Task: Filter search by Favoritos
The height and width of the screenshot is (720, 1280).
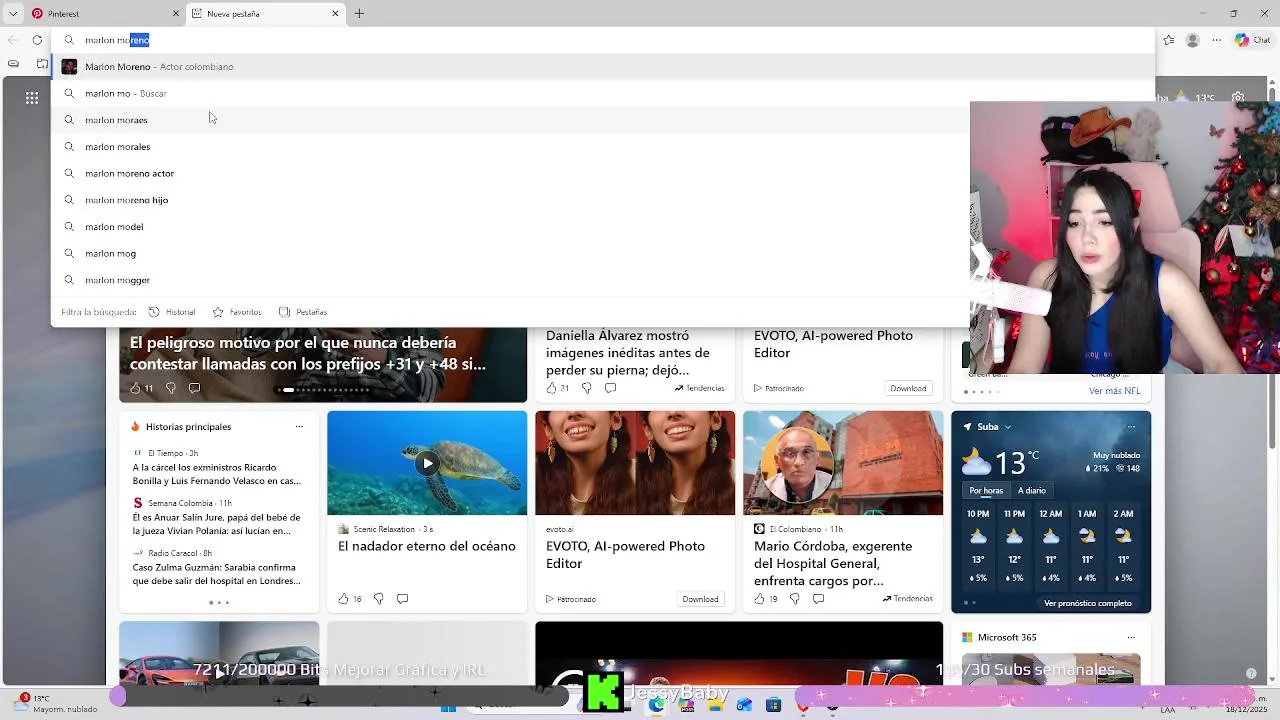Action: point(237,312)
